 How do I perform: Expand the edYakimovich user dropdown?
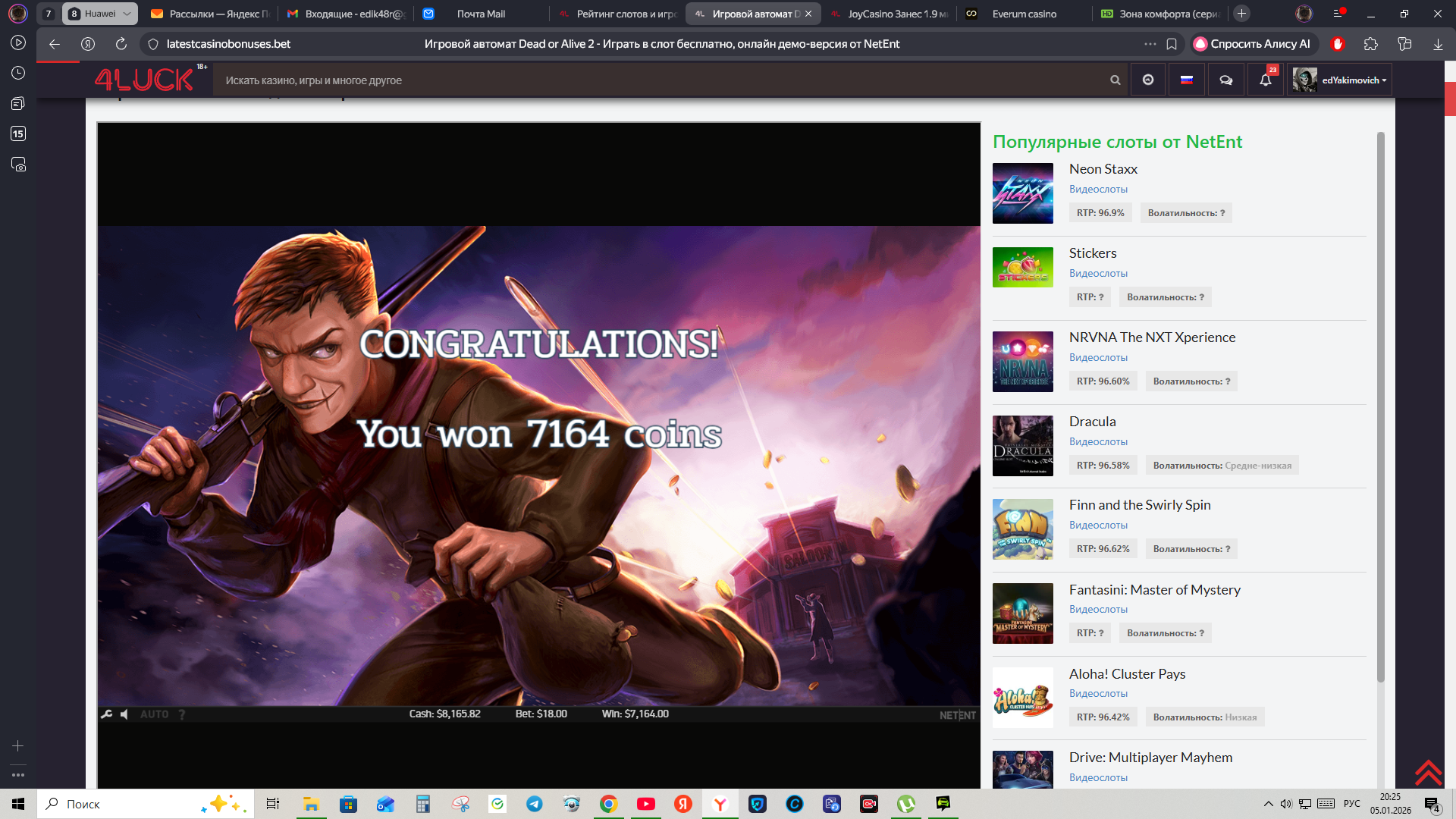(1341, 80)
